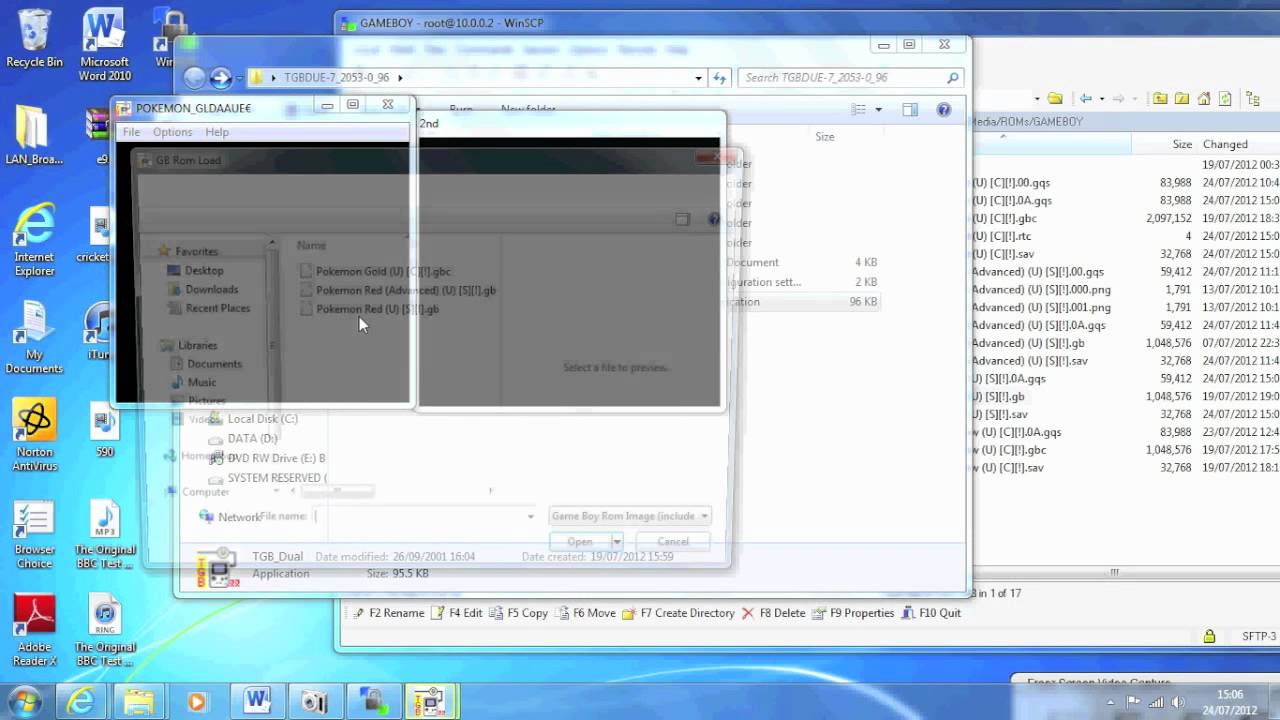1280x720 pixels.
Task: Go to root directory in WinSCP
Action: (1182, 98)
